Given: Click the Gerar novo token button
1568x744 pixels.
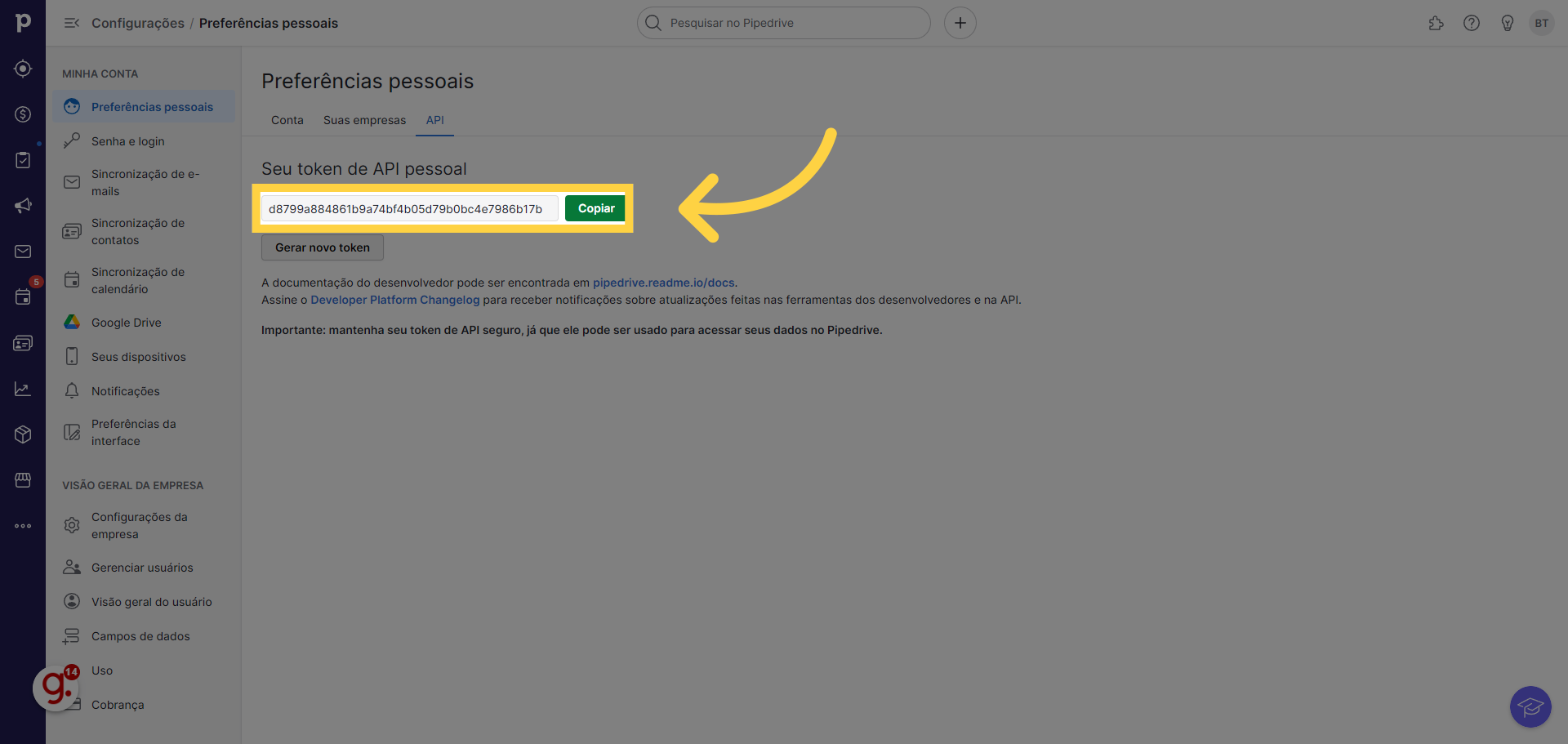Looking at the screenshot, I should click(x=323, y=247).
